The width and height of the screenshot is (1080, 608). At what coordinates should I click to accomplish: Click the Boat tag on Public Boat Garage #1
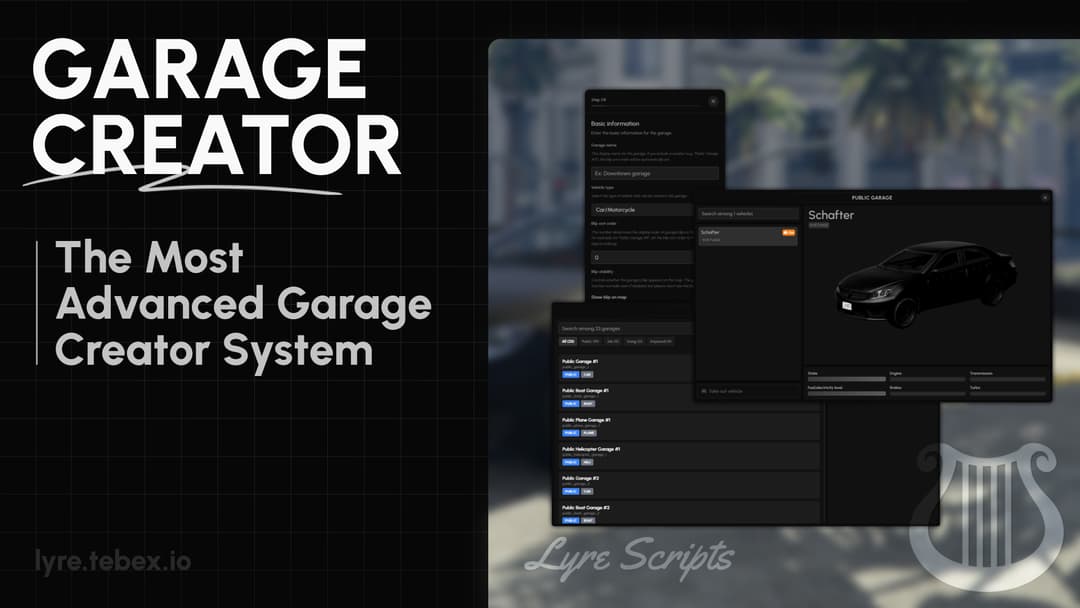pyautogui.click(x=588, y=403)
